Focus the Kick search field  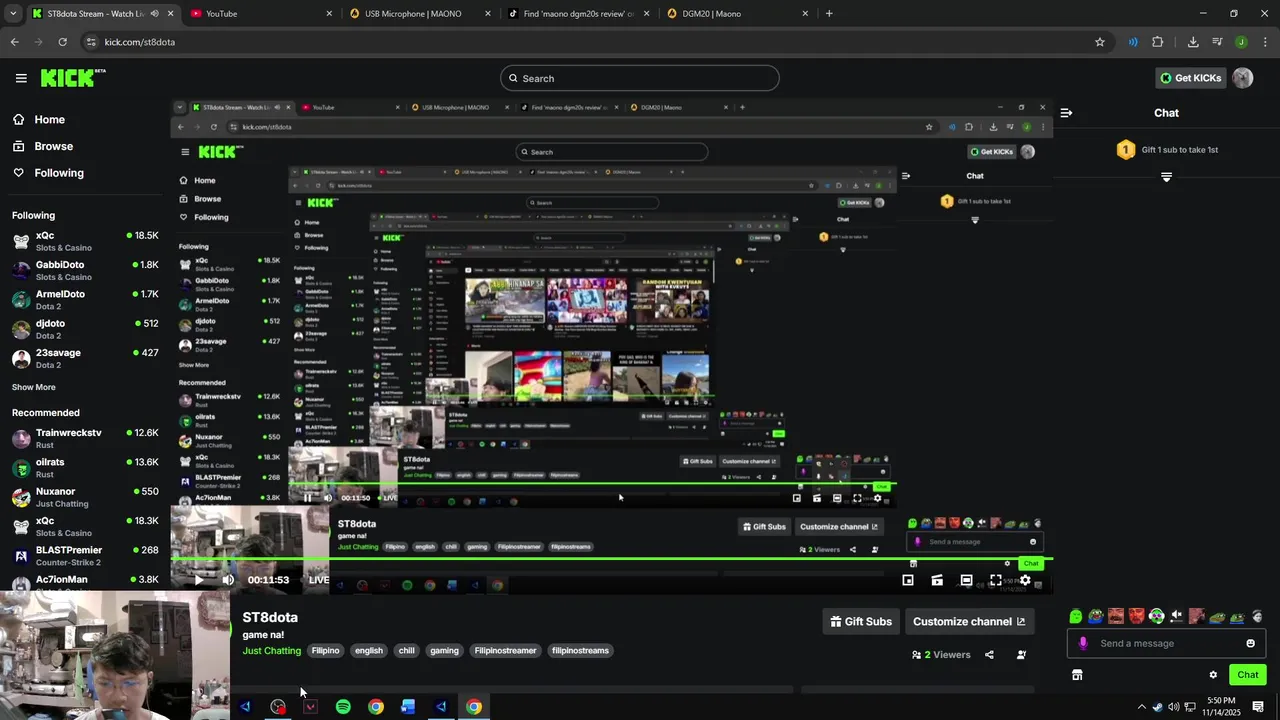[640, 78]
